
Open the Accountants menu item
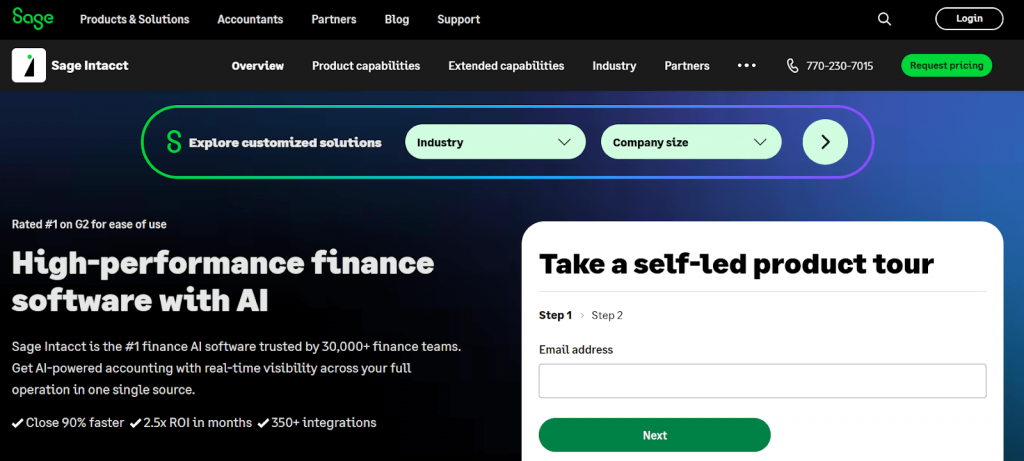(x=250, y=19)
